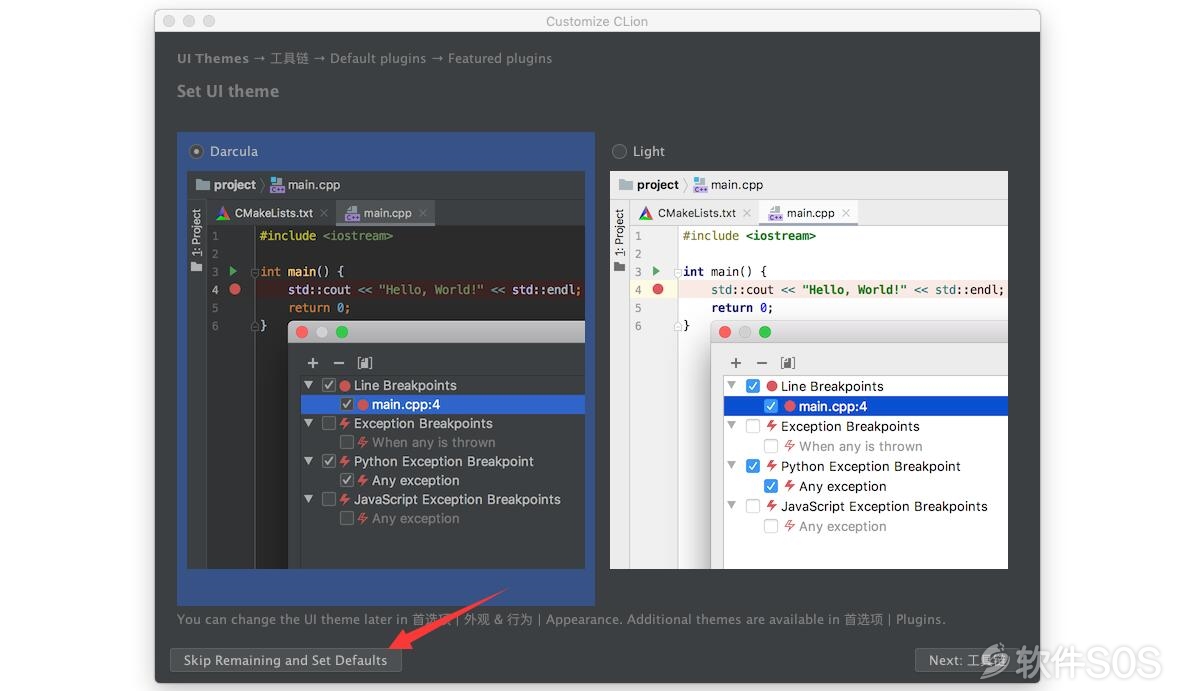Collapse Python Exception Breakpoint node in Light preview
Screen dimensions: 1178x691
pyautogui.click(x=731, y=466)
